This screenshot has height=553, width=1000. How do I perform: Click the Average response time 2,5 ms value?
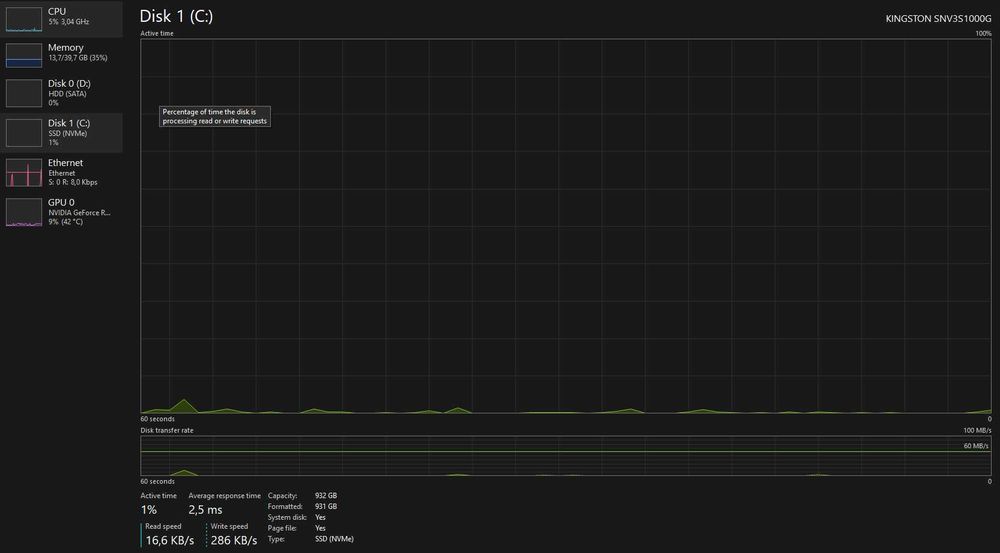pos(205,510)
